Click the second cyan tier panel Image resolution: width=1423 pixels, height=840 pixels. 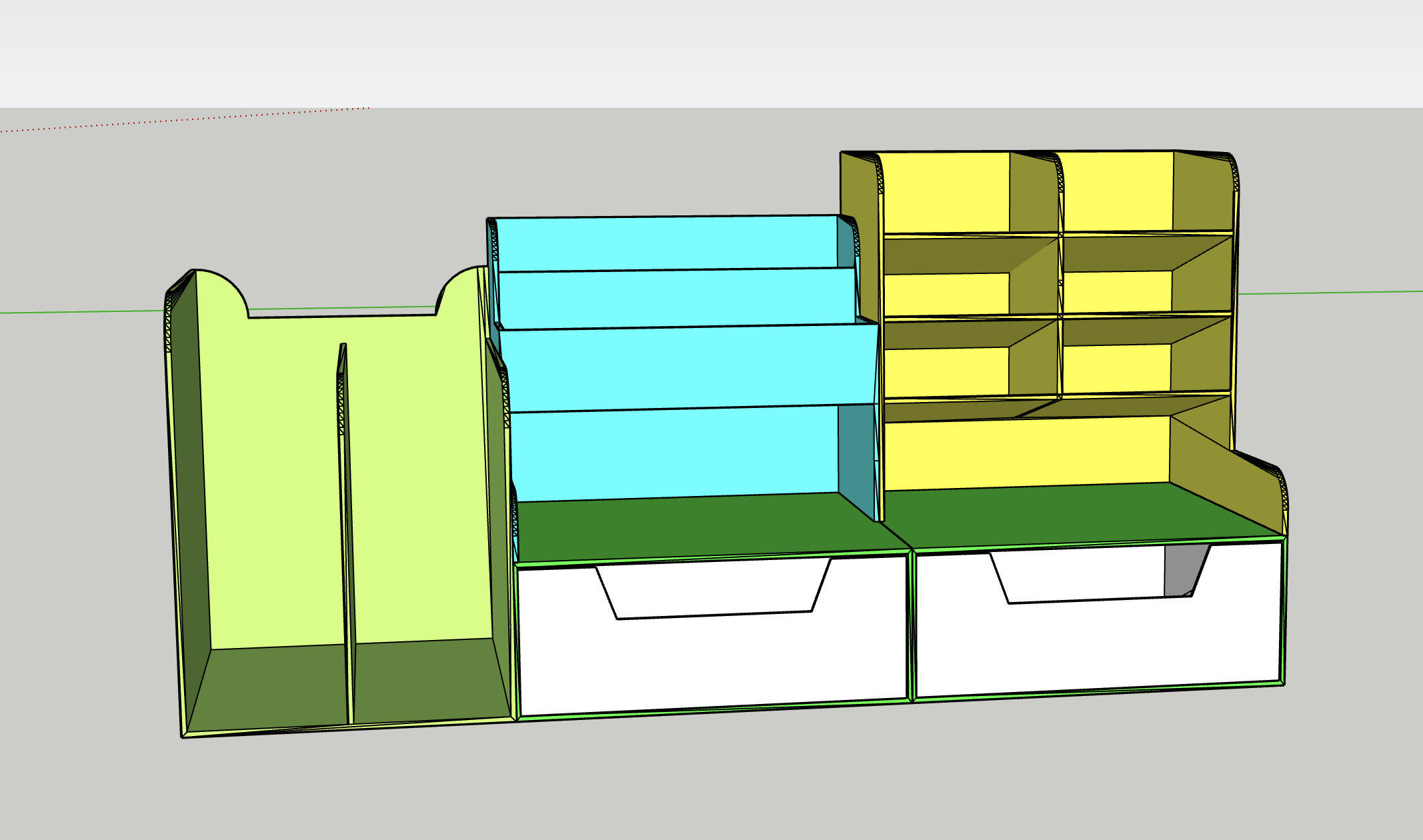point(677,298)
